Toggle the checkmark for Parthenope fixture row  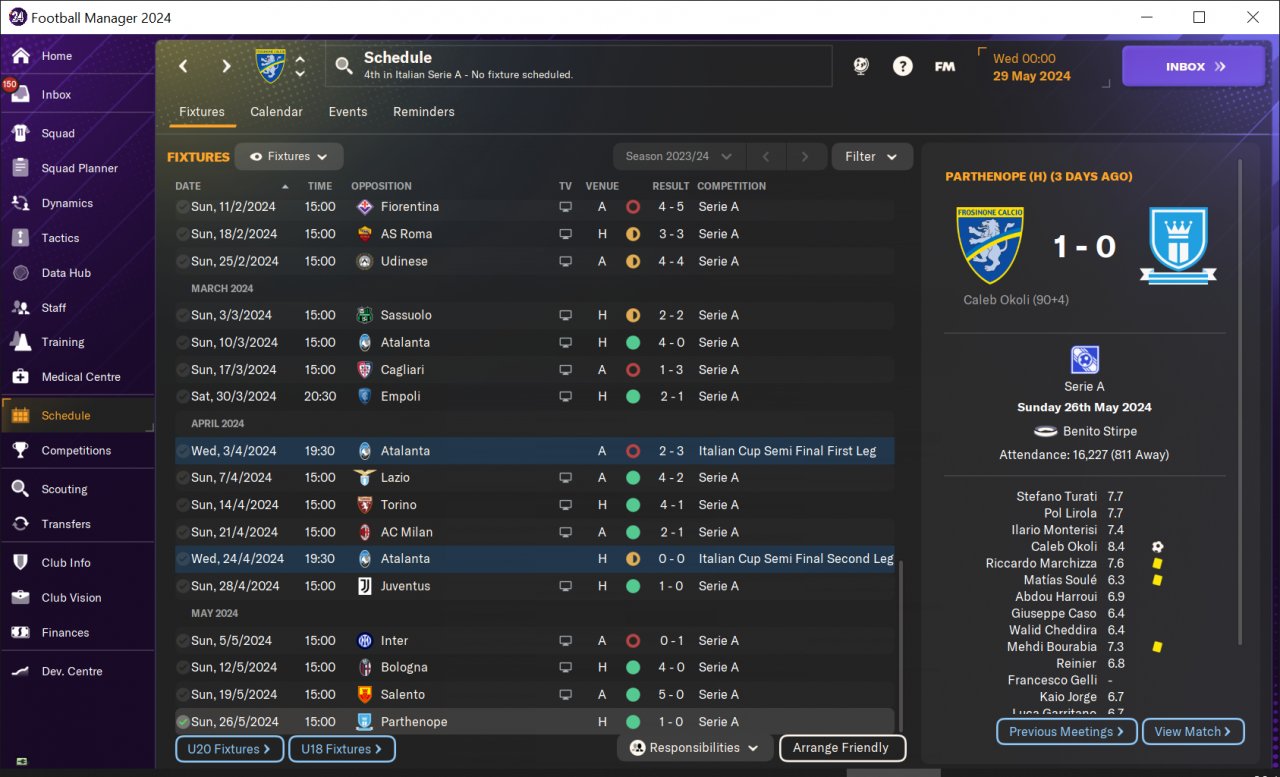point(182,722)
